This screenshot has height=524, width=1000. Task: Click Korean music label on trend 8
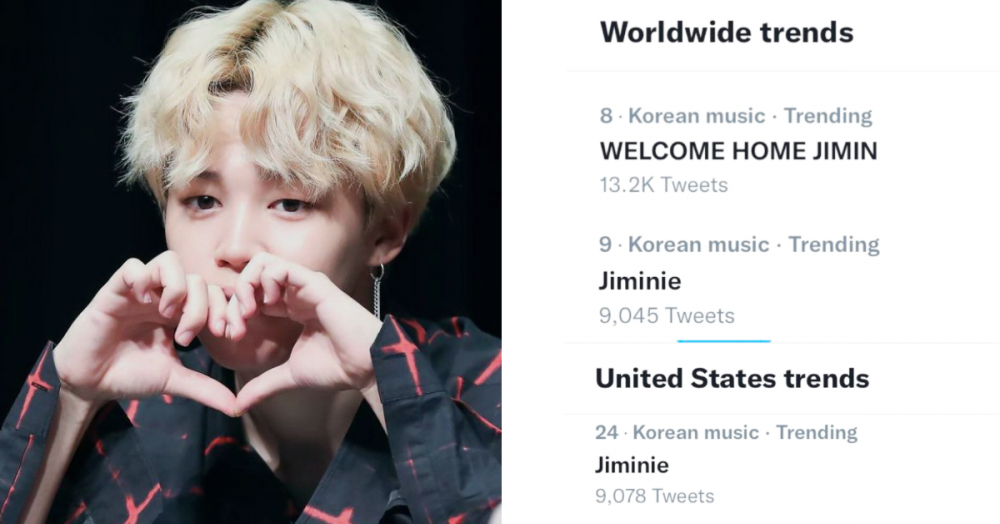click(x=696, y=116)
